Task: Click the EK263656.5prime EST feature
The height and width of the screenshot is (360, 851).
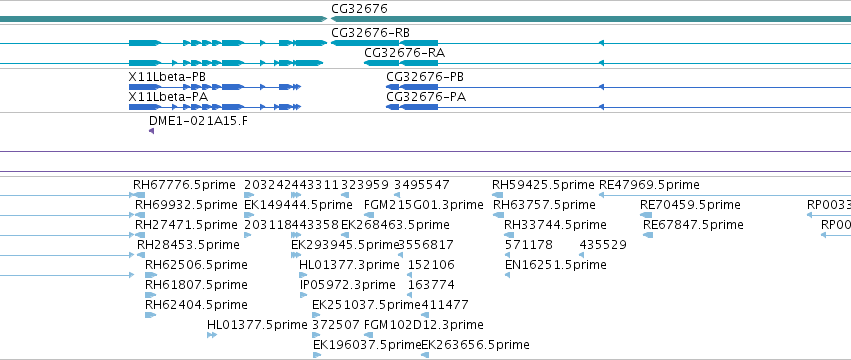Action: coord(426,355)
